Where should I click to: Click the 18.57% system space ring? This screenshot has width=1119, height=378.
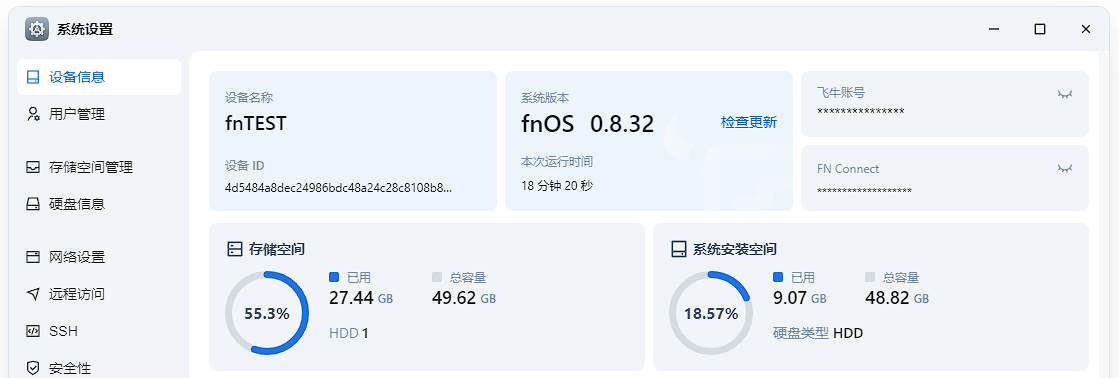(711, 313)
